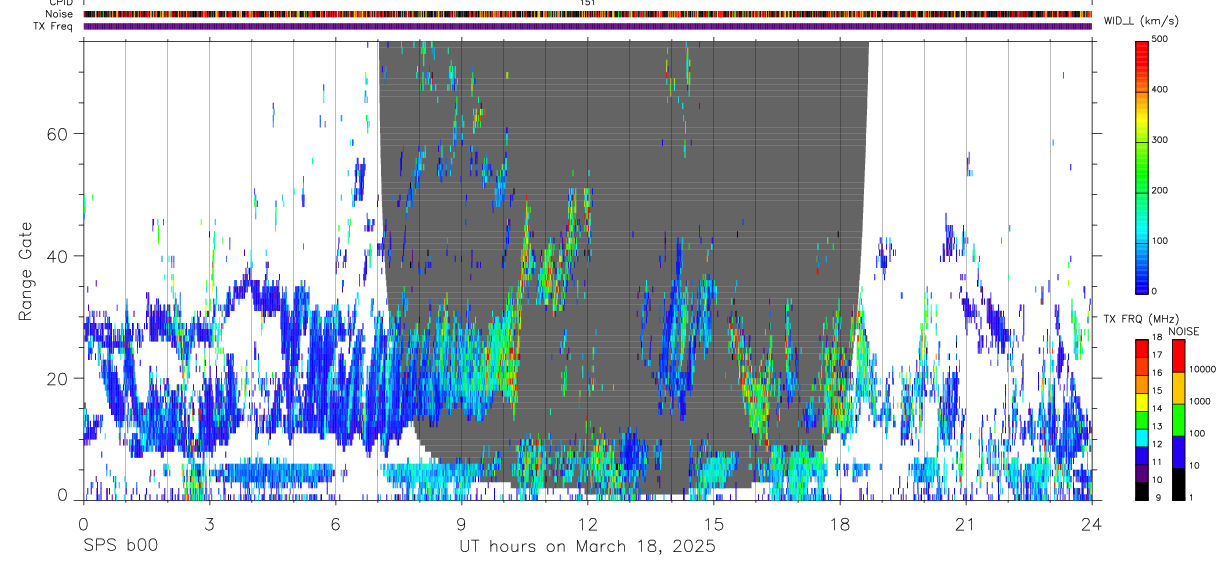Click the hour '24' tick on time axis
The width and height of the screenshot is (1228, 567).
(x=1092, y=523)
